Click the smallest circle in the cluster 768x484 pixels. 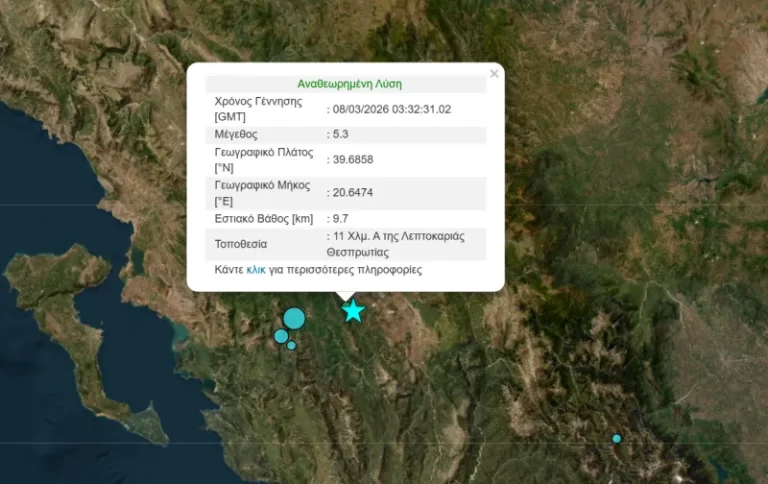coord(291,346)
